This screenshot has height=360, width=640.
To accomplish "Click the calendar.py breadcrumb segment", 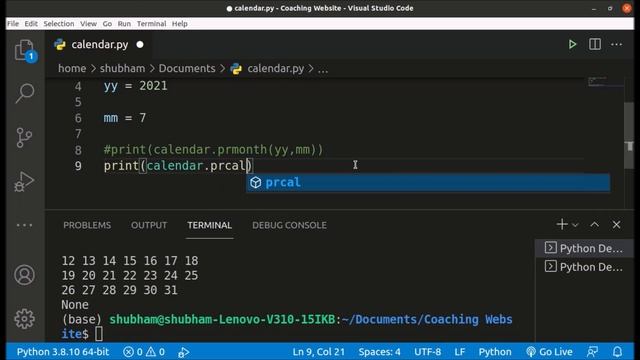I will point(276,69).
